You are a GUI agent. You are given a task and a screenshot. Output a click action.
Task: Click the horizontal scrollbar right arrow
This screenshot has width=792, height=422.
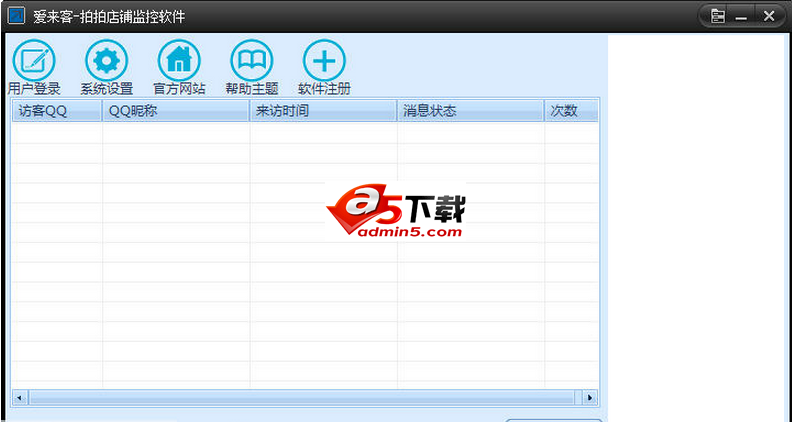pos(589,398)
